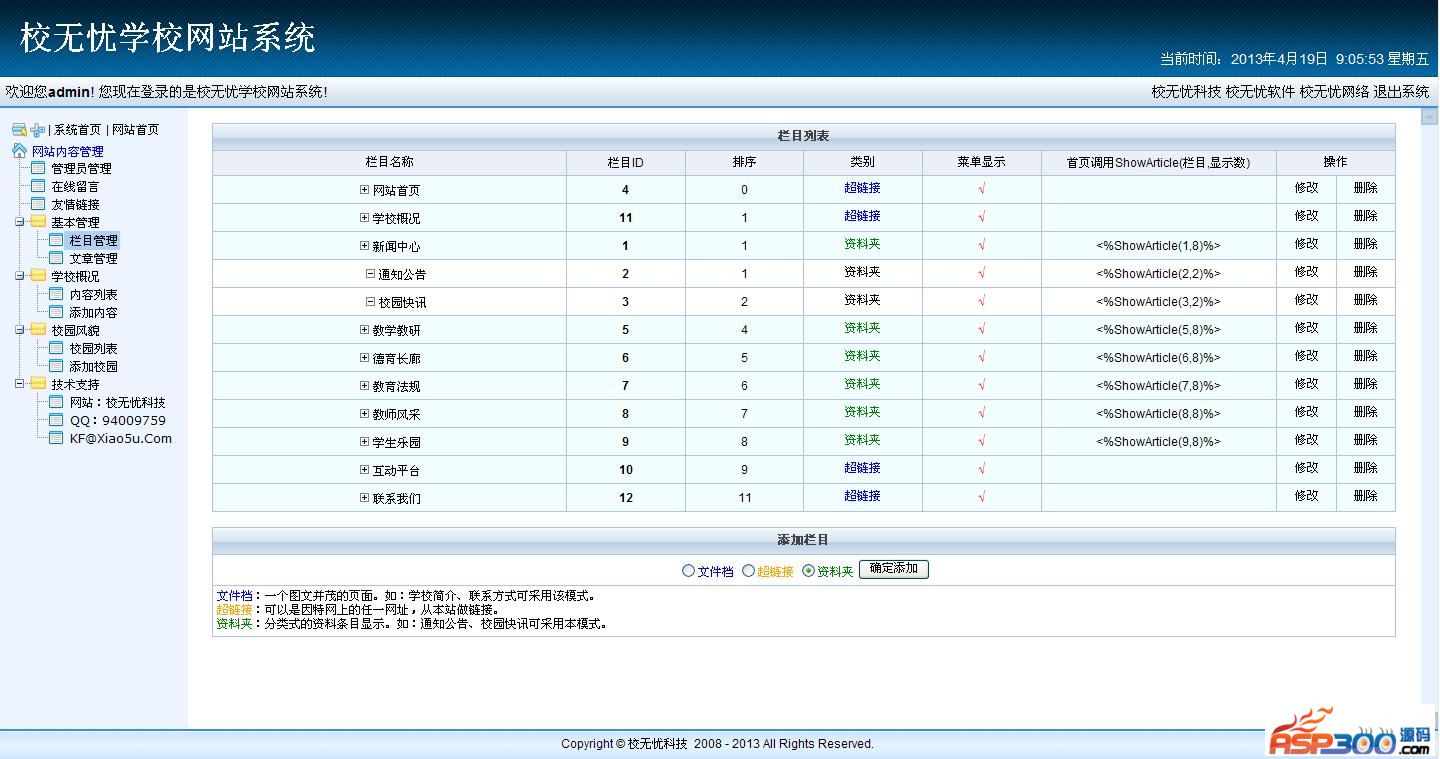Click the folder icon beside 基本管理
1440x759 pixels.
coord(38,221)
